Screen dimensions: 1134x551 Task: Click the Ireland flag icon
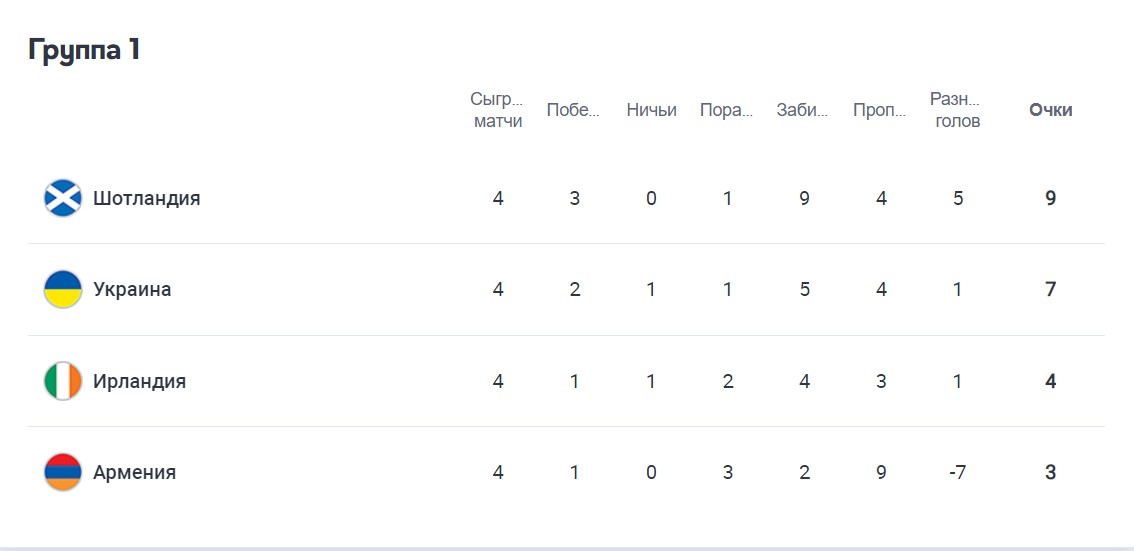pos(63,381)
